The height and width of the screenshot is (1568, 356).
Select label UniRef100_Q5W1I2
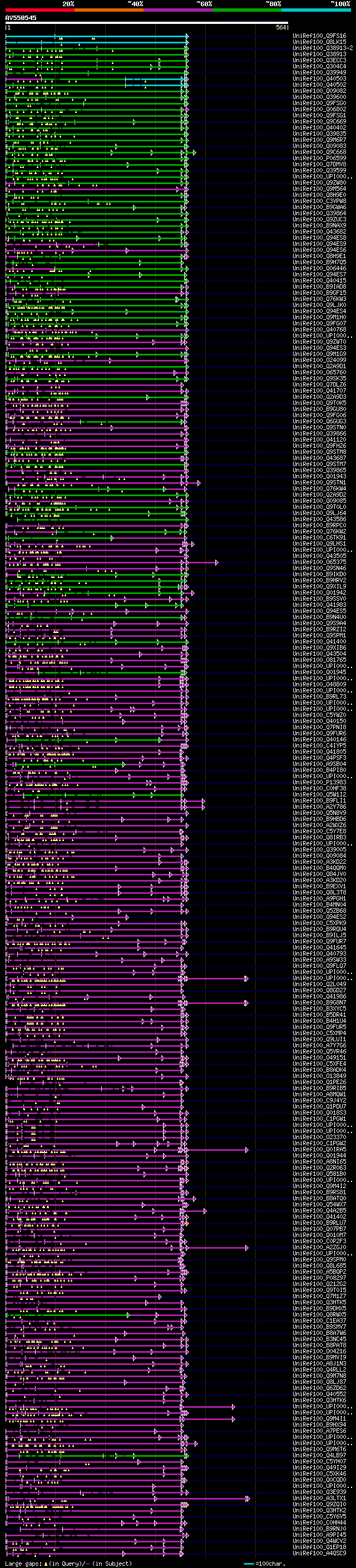click(x=319, y=794)
